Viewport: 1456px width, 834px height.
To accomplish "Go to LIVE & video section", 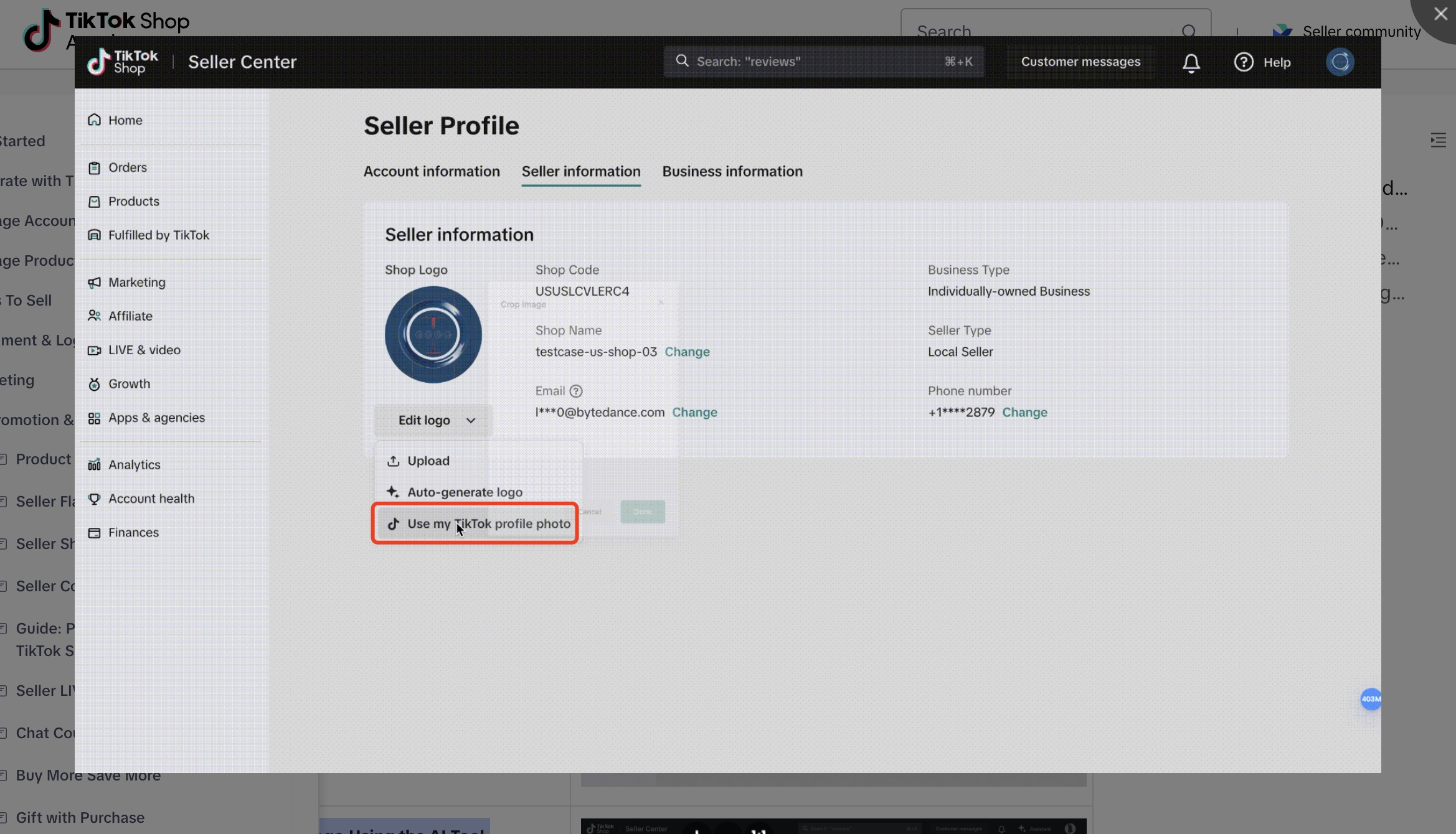I will coord(144,350).
